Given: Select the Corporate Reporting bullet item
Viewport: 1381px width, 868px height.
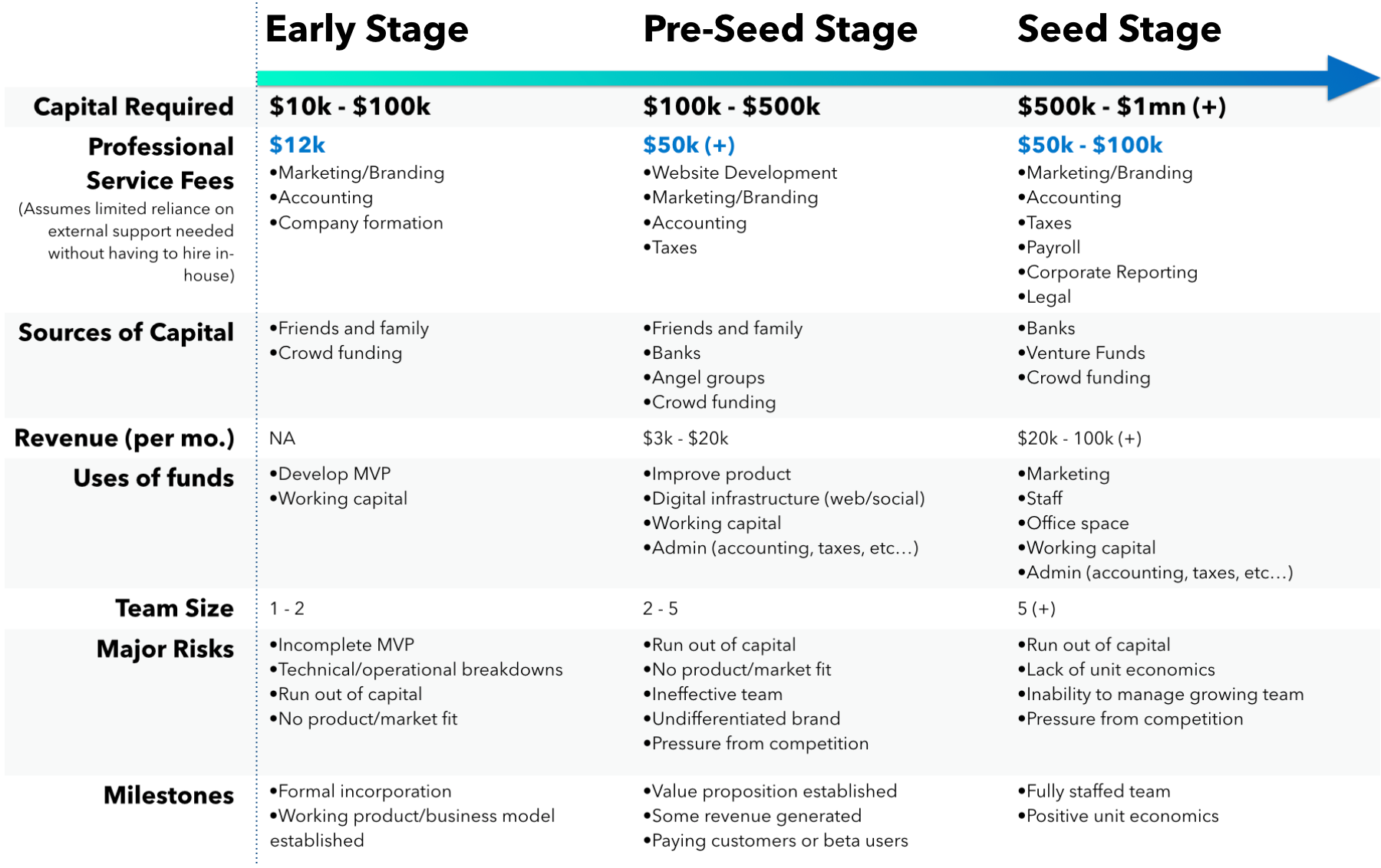Looking at the screenshot, I should [x=1111, y=273].
